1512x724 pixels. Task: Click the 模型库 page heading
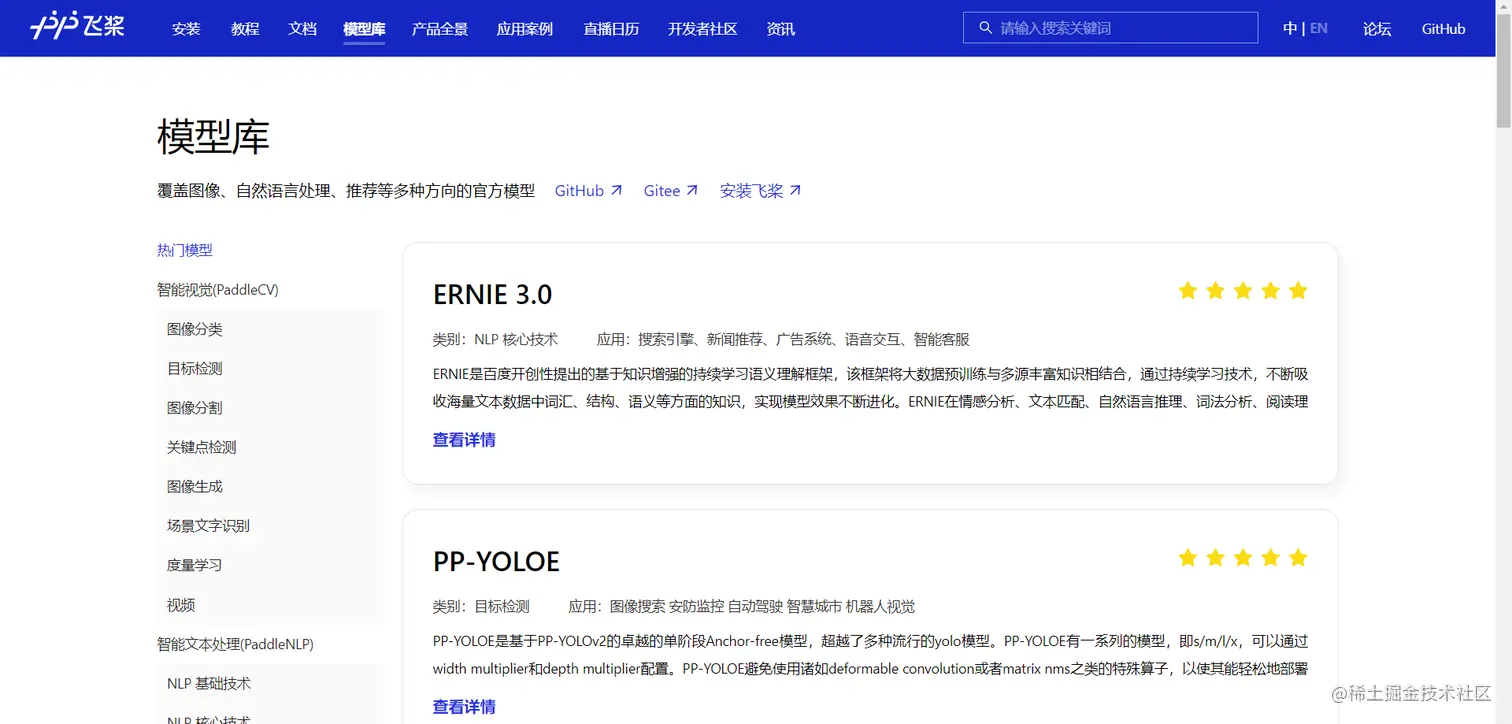213,137
